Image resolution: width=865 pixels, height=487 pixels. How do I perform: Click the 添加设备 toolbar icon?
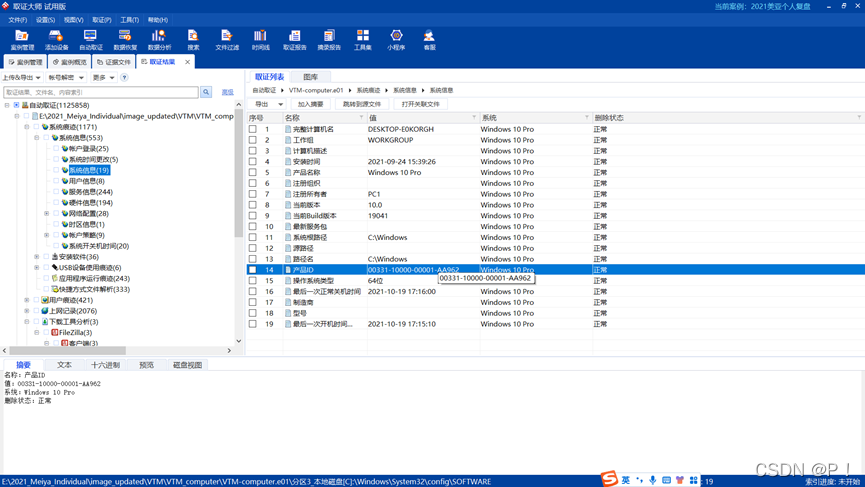click(x=56, y=40)
